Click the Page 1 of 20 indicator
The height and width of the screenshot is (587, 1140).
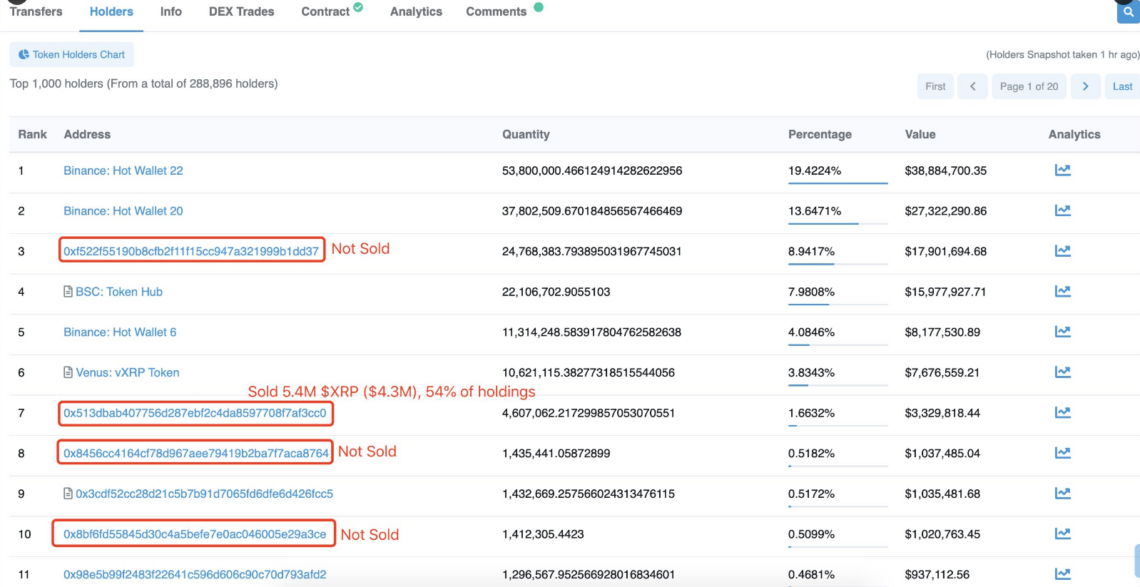click(1028, 86)
